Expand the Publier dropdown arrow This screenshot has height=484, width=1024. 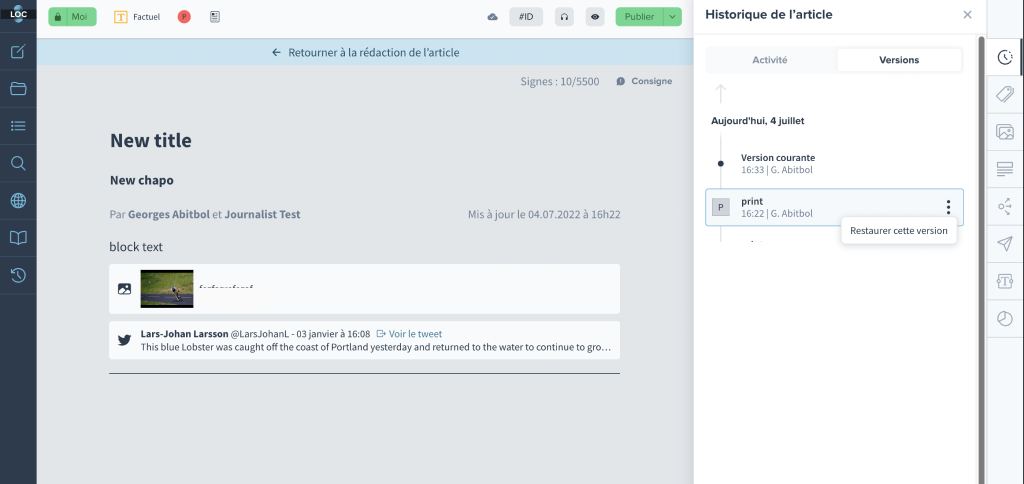tap(673, 17)
